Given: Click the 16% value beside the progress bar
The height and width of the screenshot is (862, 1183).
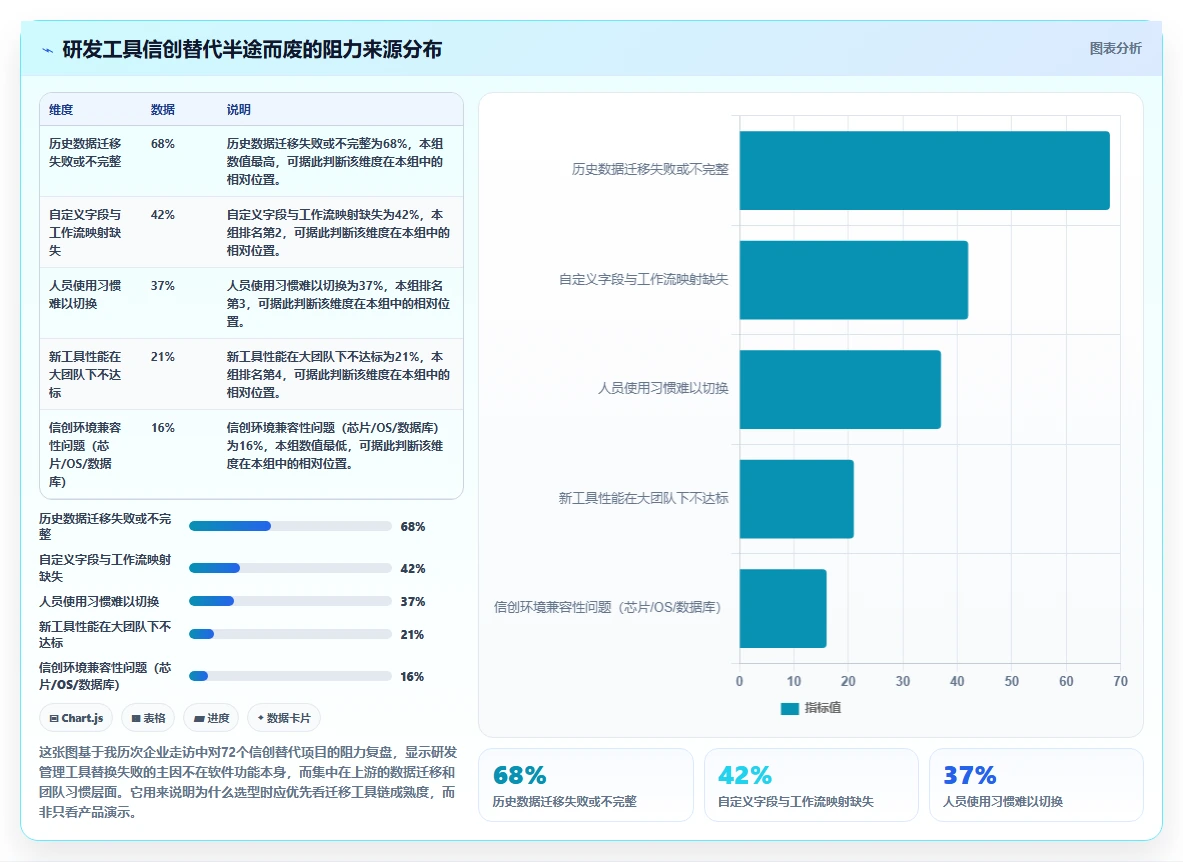Looking at the screenshot, I should [x=412, y=676].
